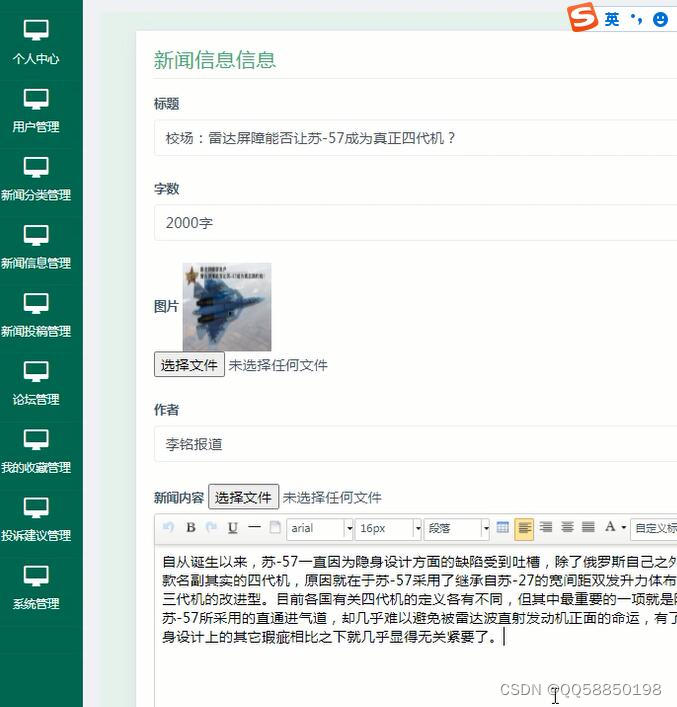Click the text 未选择任何文件 below the image

(278, 365)
